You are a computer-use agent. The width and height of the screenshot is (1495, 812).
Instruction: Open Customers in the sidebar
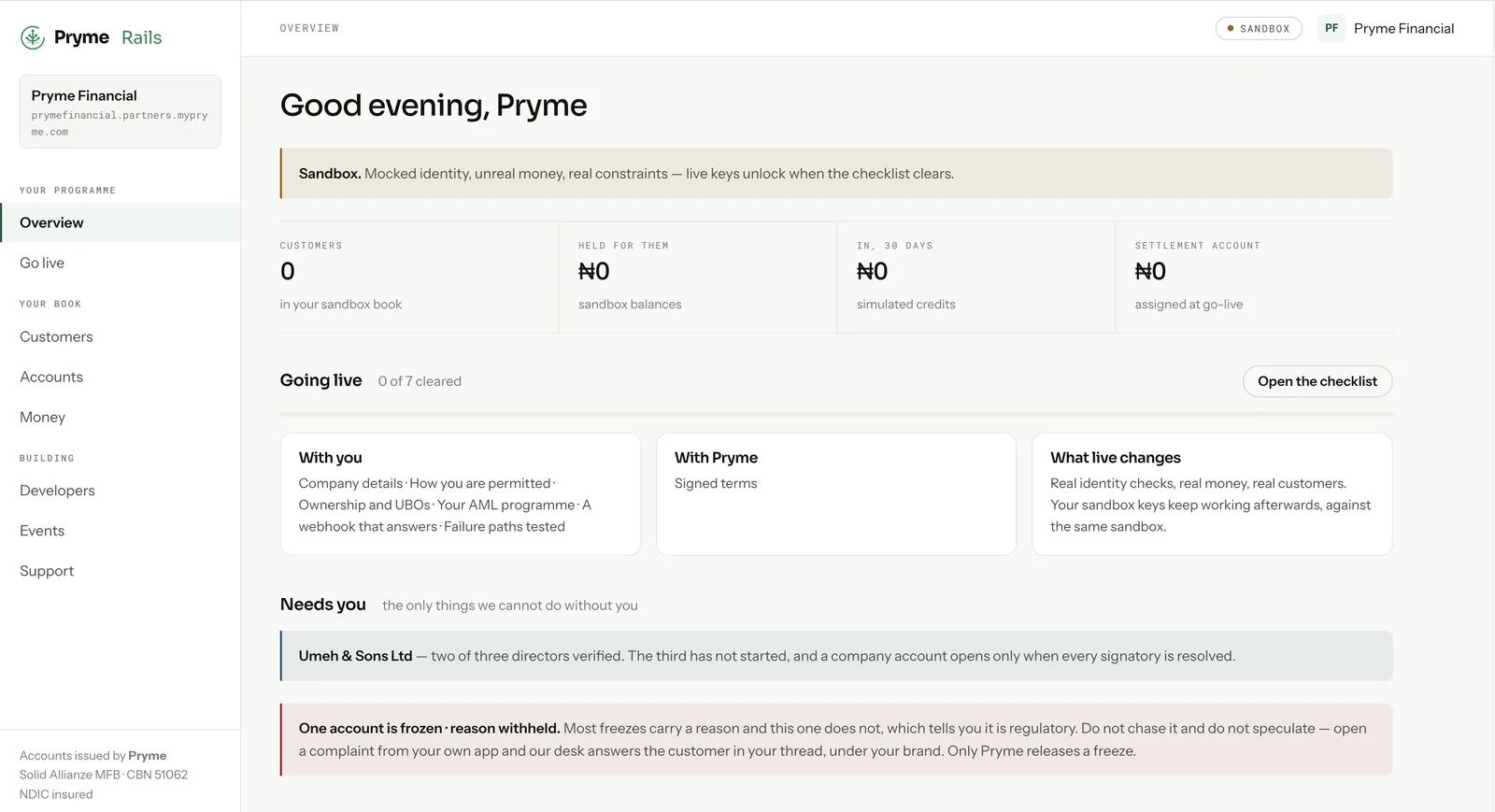pos(120,336)
